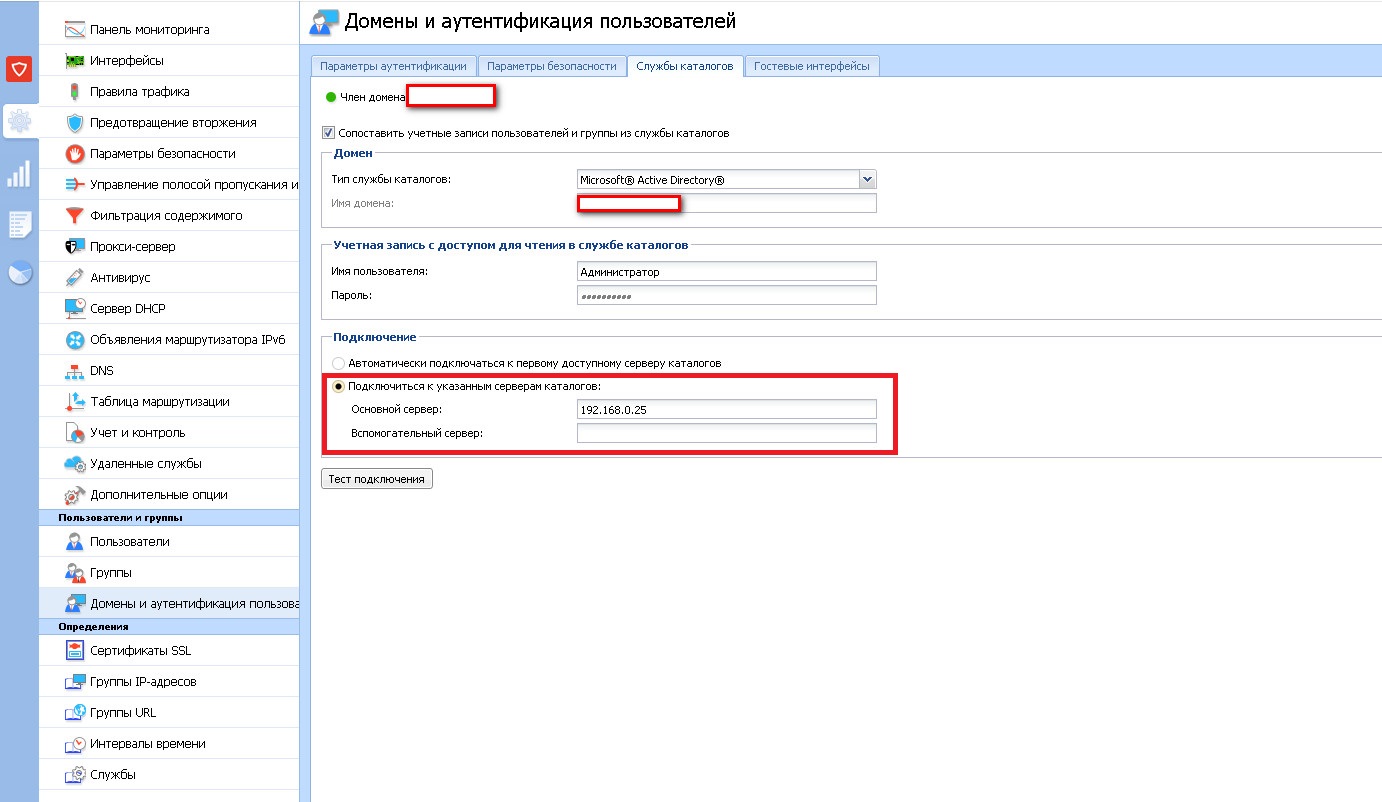The width and height of the screenshot is (1382, 802).
Task: Click the Имя домена input field
Action: 727,203
